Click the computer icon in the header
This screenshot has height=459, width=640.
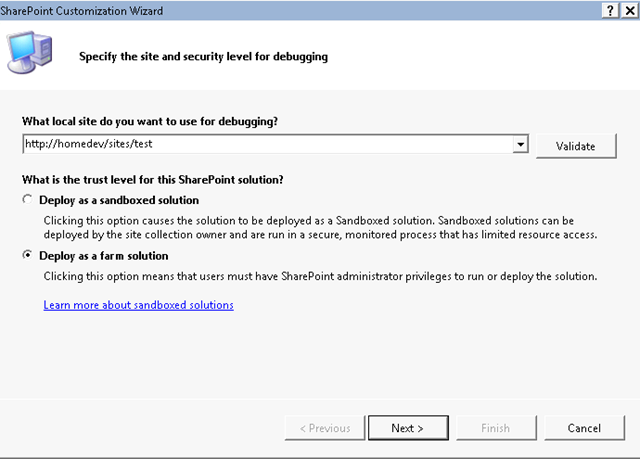coord(29,52)
